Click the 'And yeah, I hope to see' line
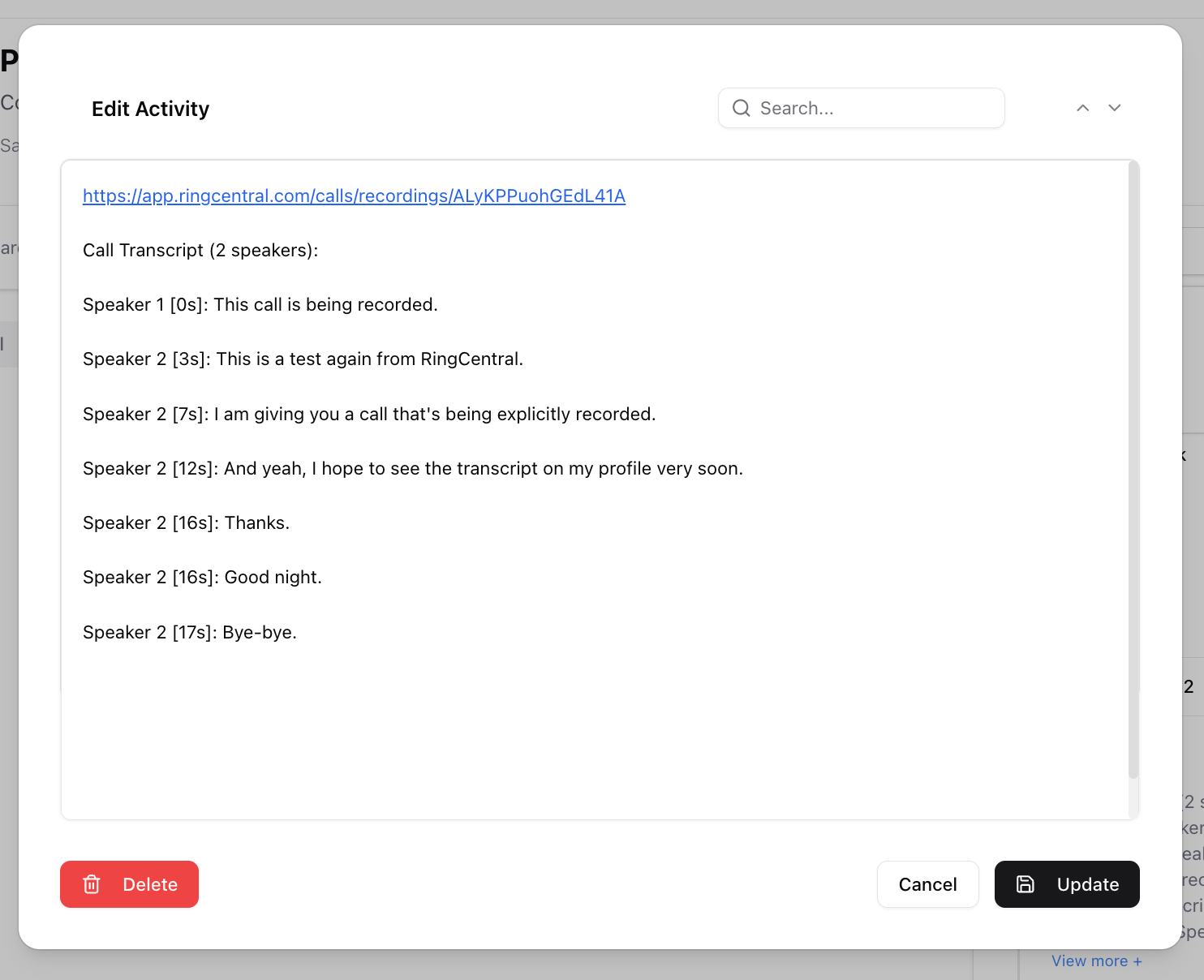 (x=413, y=469)
